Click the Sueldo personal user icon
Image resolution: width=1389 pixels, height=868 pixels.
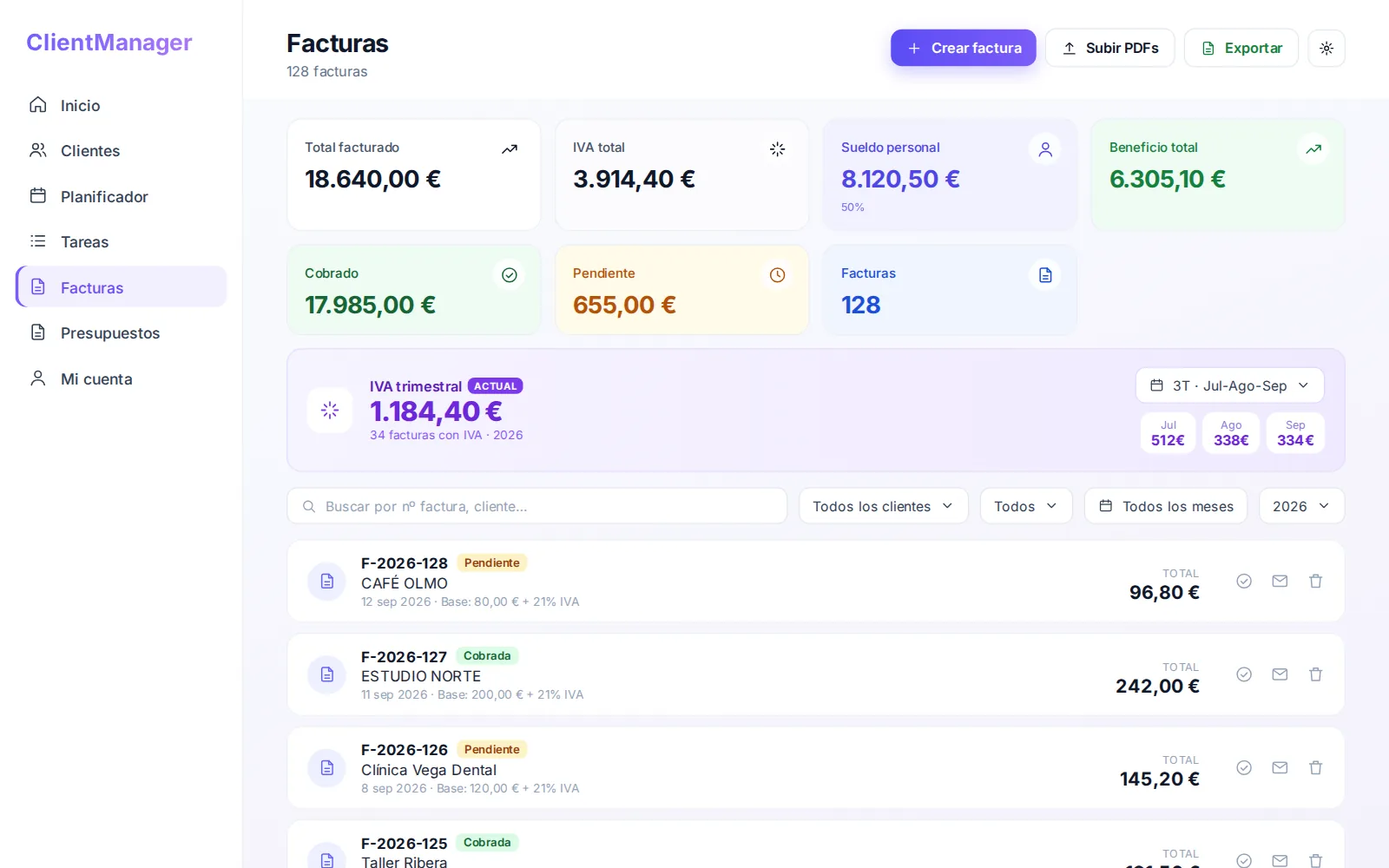(x=1045, y=149)
